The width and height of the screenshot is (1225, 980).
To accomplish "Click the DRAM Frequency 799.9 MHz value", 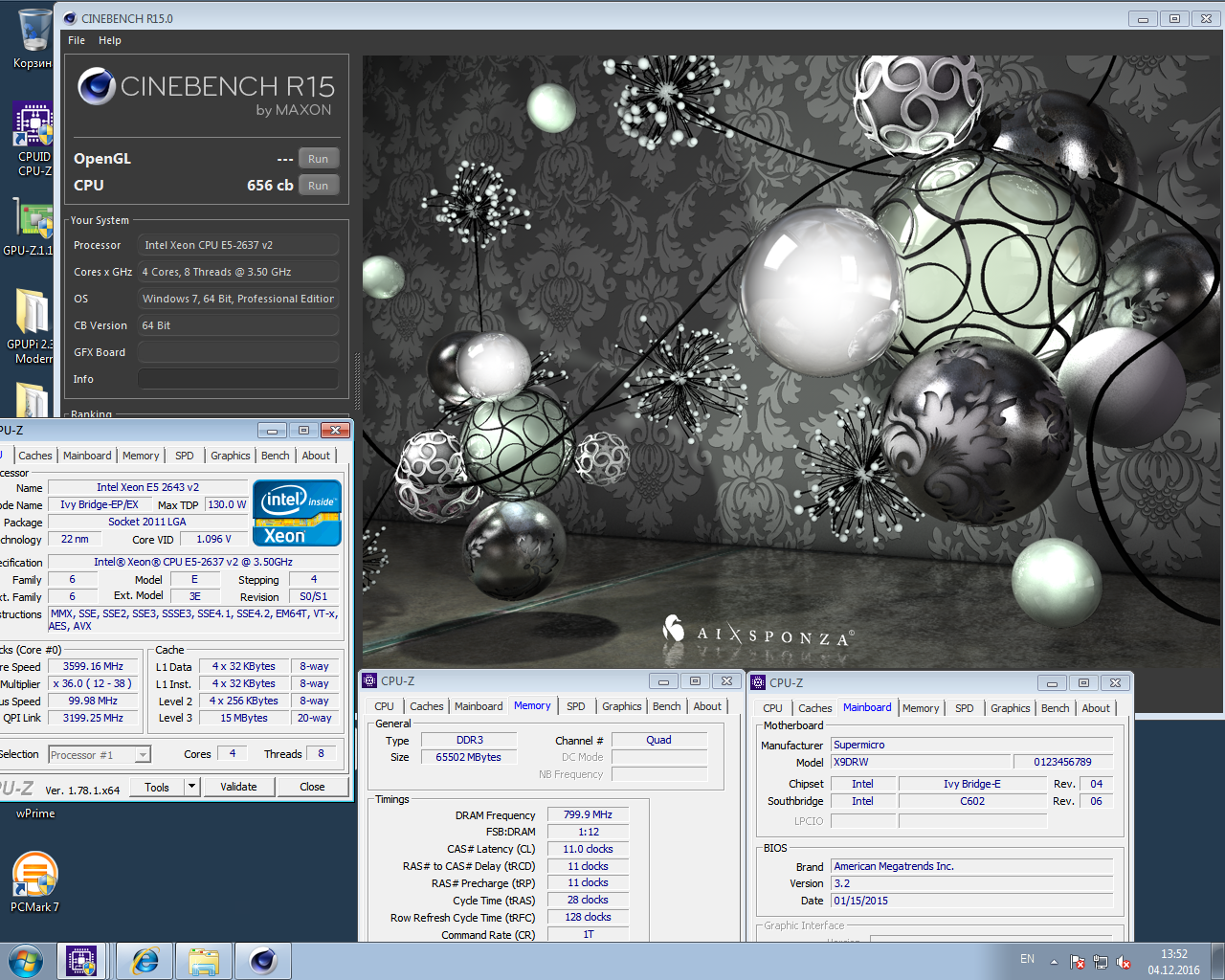I will click(588, 814).
